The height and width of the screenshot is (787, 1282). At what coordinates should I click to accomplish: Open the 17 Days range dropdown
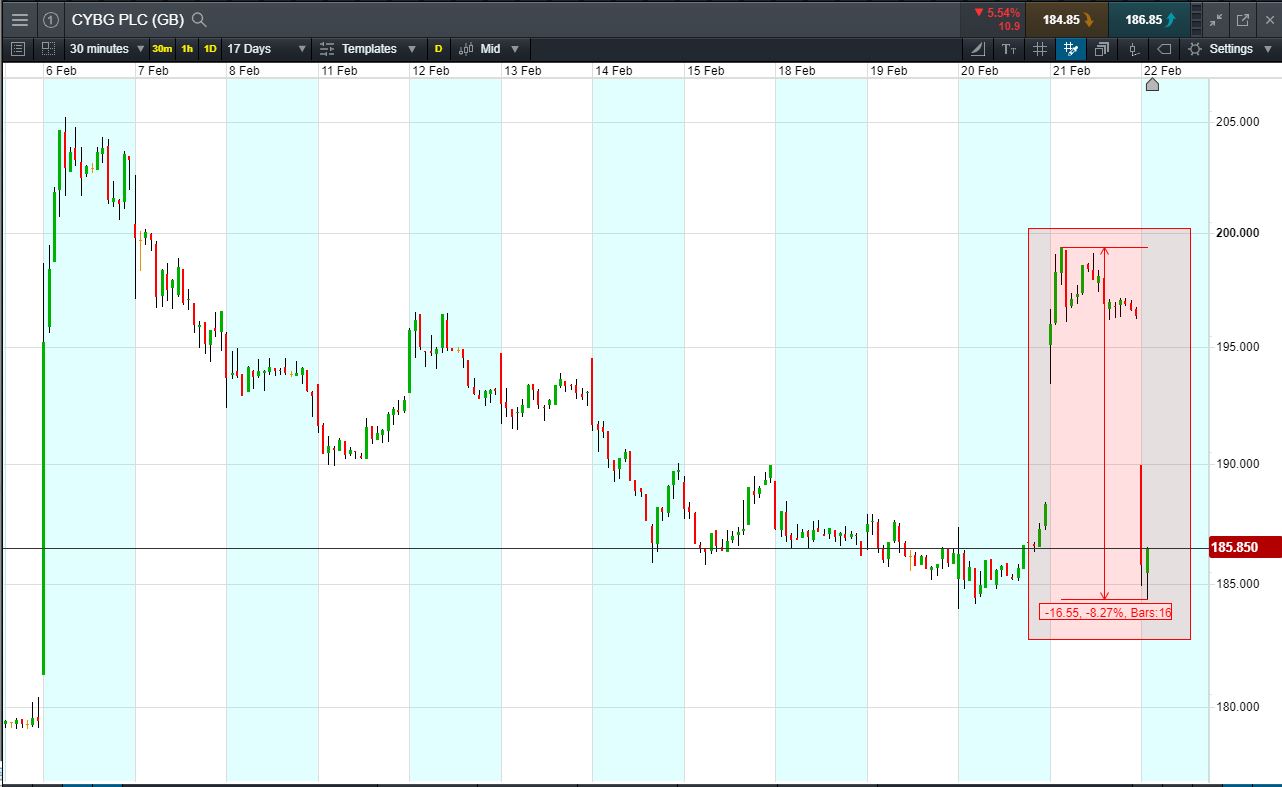tap(266, 49)
